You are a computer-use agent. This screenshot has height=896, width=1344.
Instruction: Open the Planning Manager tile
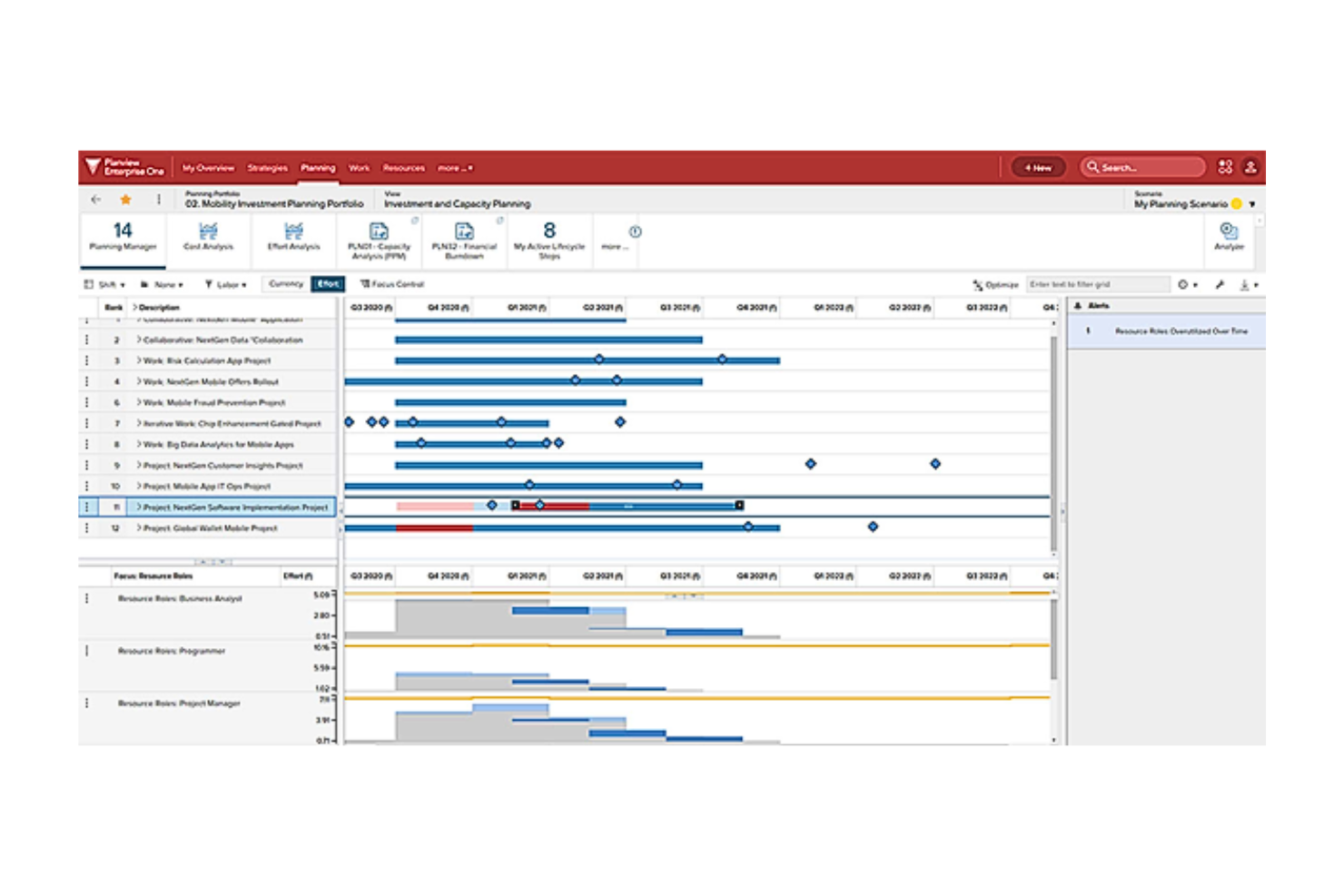[123, 239]
